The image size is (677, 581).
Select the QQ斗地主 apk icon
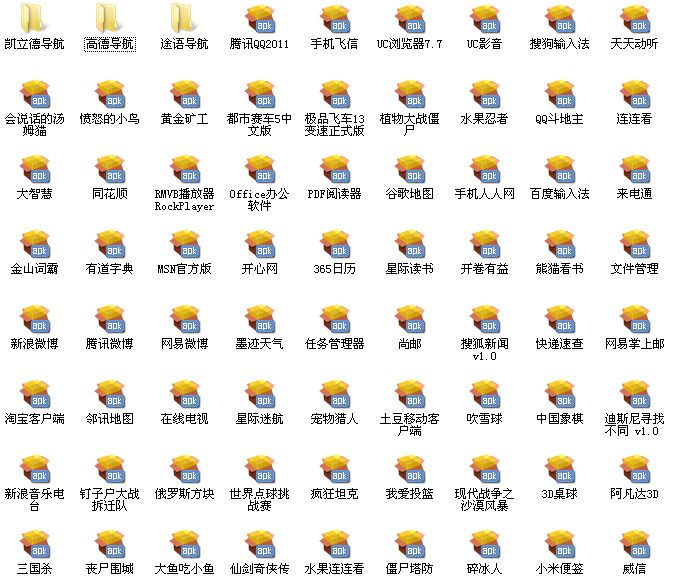click(x=560, y=94)
